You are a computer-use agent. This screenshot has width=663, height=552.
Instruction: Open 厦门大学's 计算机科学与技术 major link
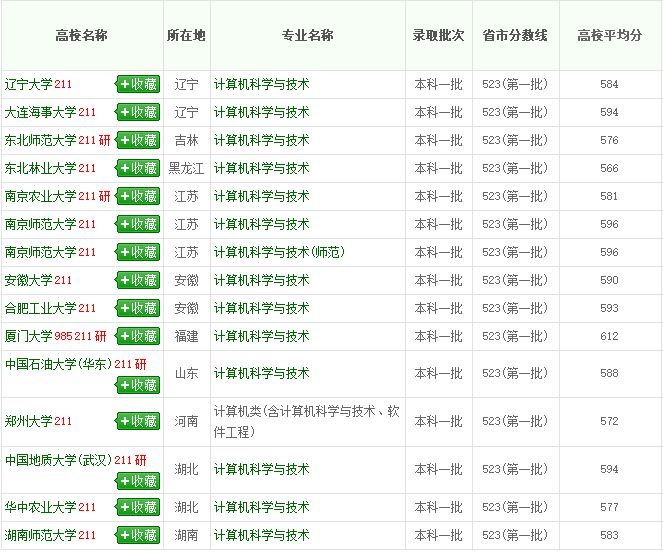point(261,336)
